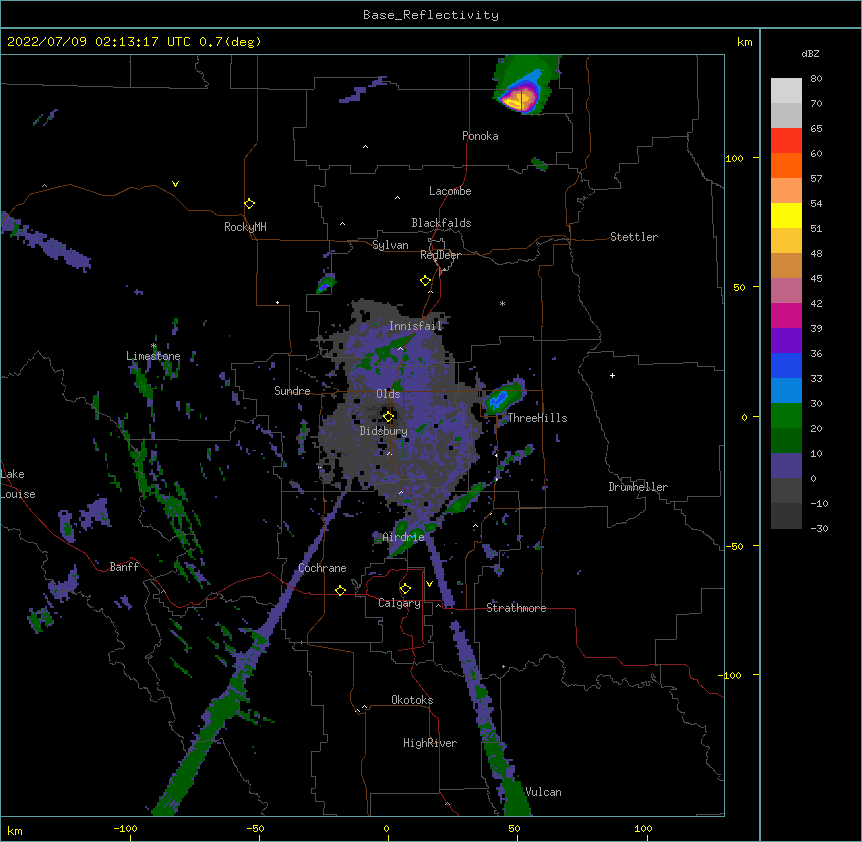Select the bright yellow swatch in dBZ legend
862x842 pixels.
[x=786, y=215]
